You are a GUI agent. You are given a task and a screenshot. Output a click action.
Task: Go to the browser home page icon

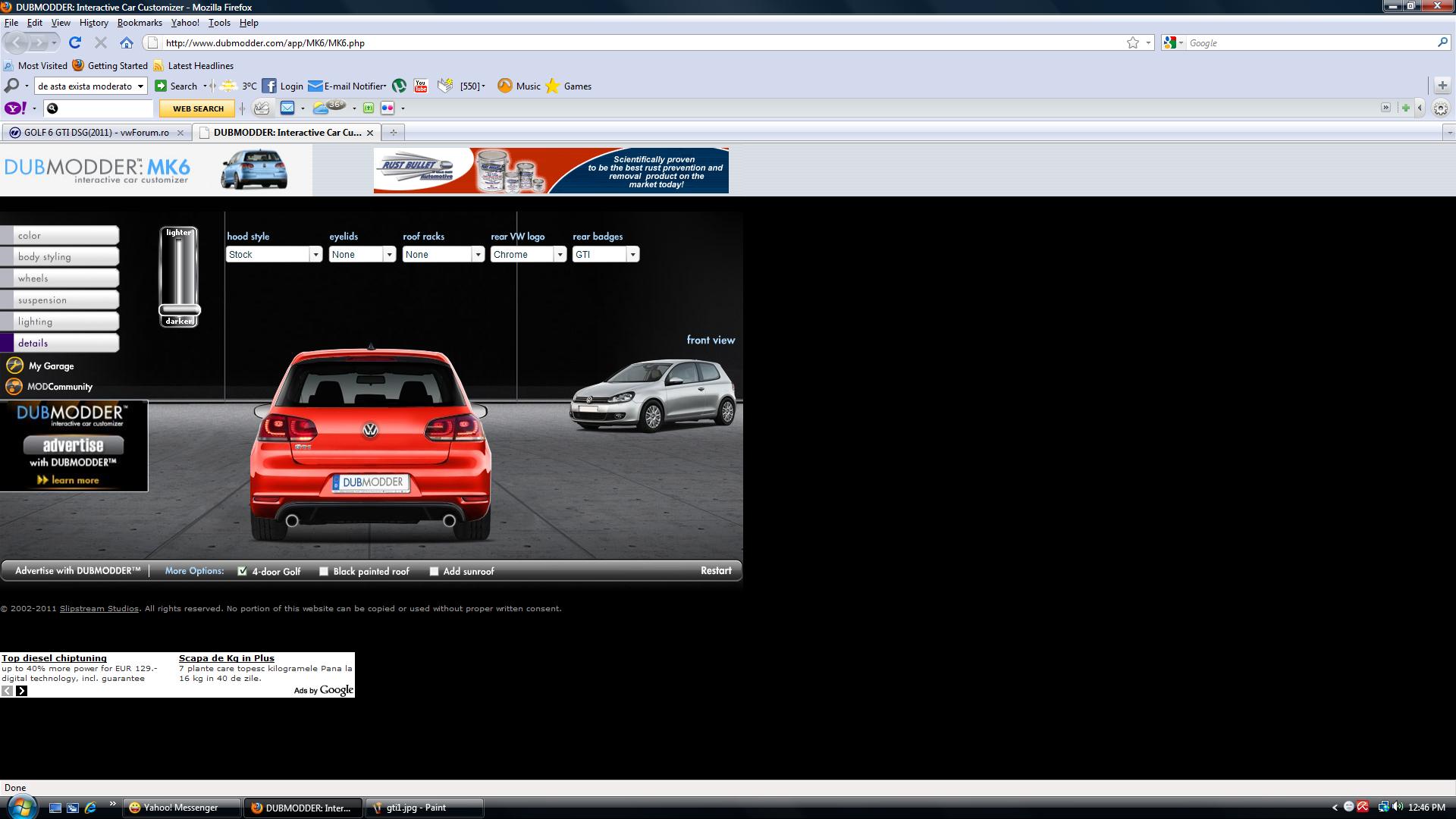(127, 43)
